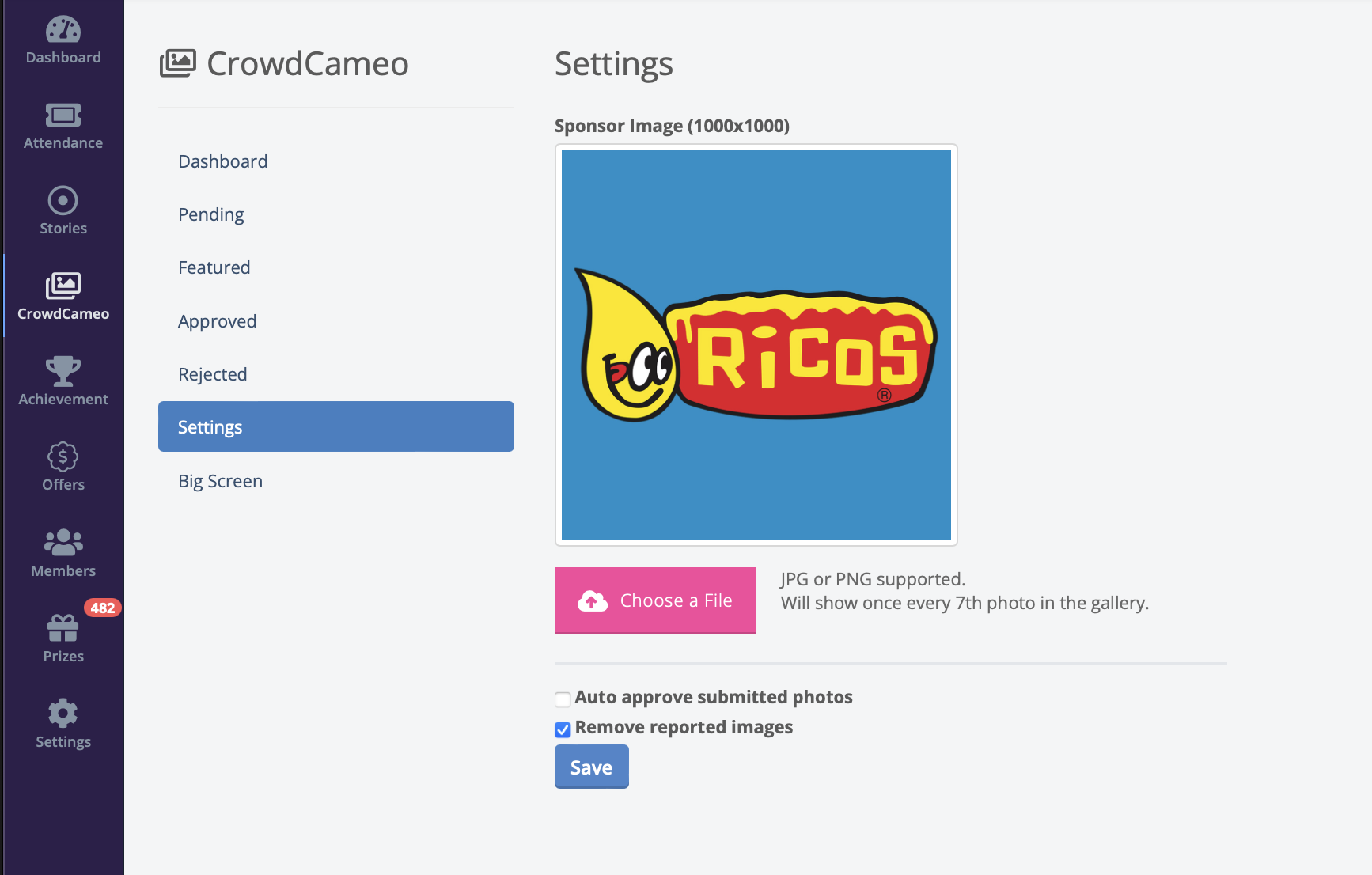The image size is (1372, 875).
Task: Click the pink Choose a File button
Action: coord(655,600)
